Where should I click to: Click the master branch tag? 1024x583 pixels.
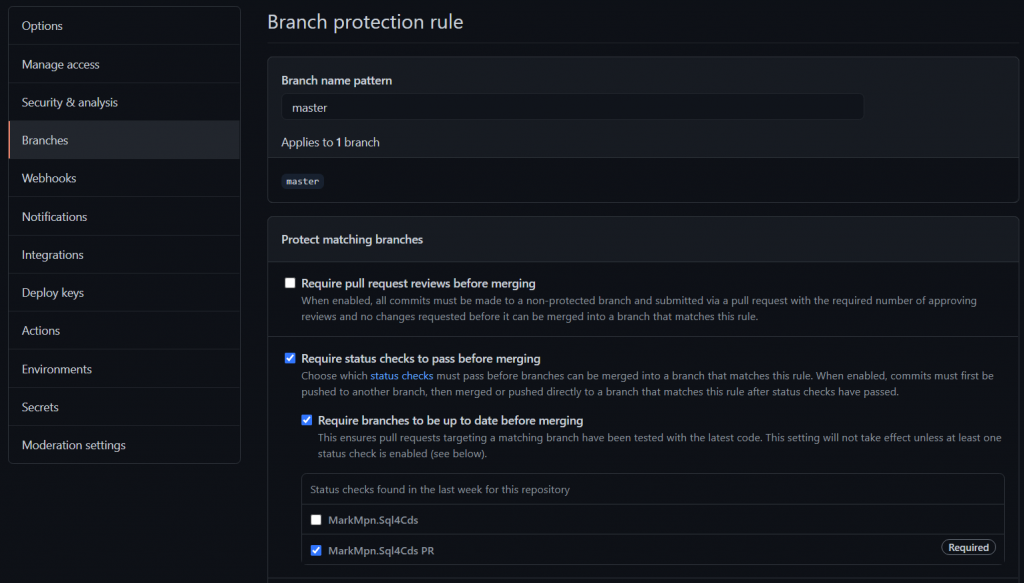[303, 181]
